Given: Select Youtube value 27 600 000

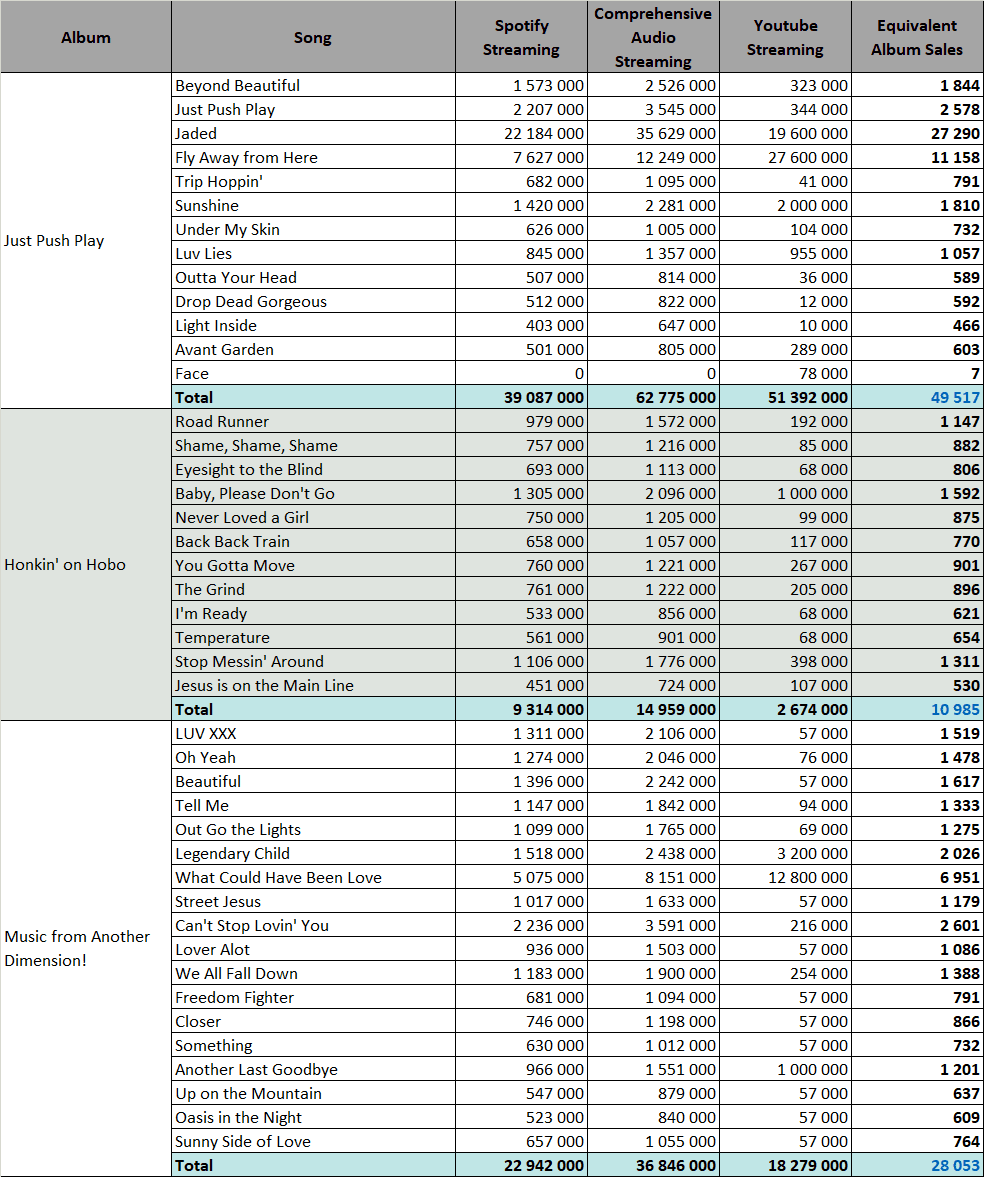Looking at the screenshot, I should (x=785, y=158).
